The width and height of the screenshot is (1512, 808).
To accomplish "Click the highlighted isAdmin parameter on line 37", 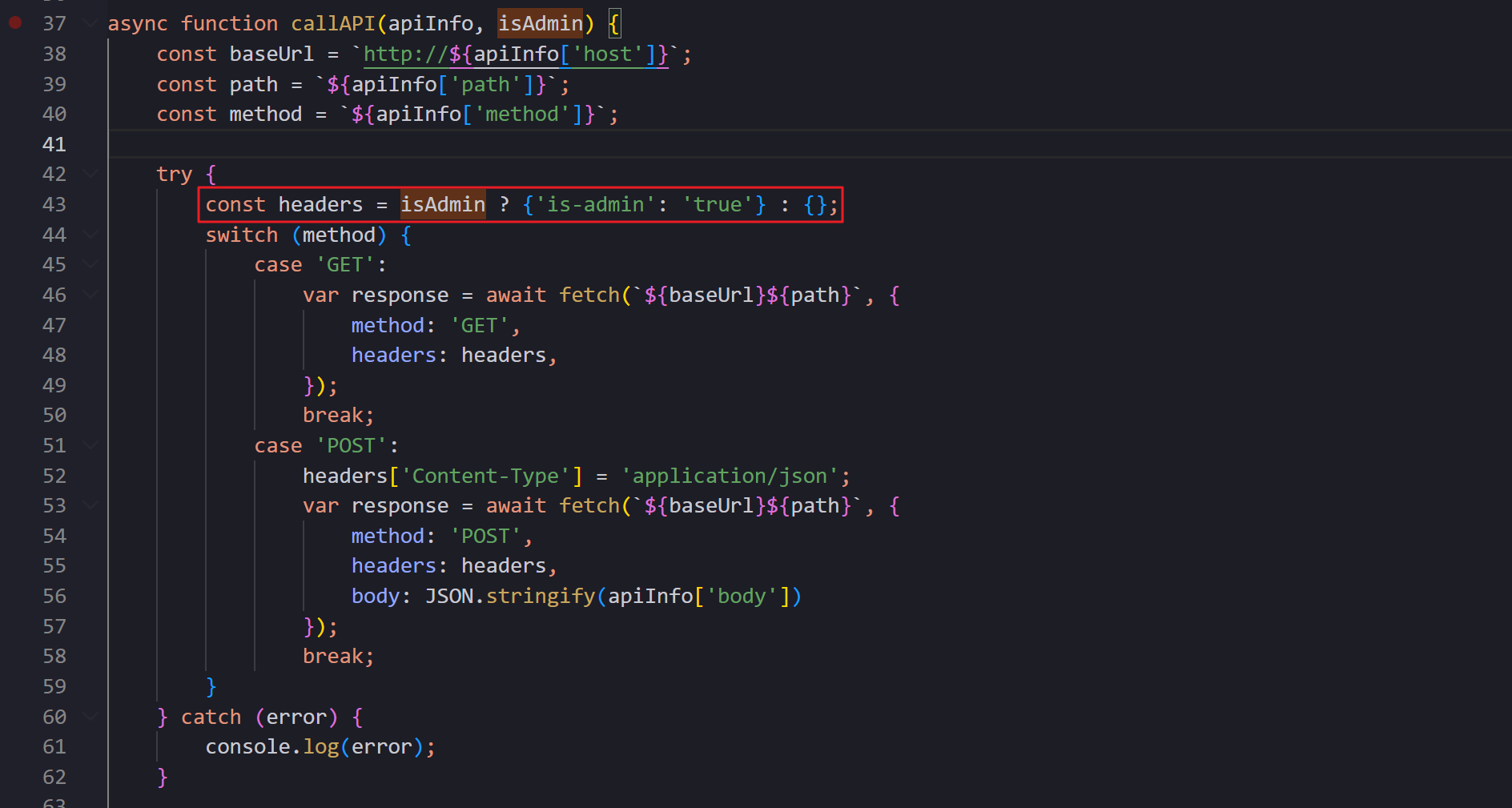I will click(x=541, y=24).
